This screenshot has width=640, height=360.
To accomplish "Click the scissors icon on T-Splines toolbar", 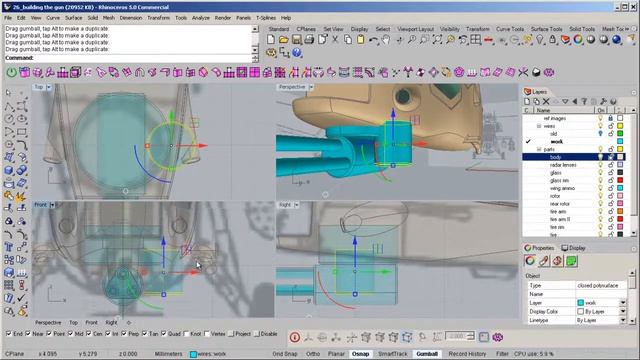I will tap(523, 73).
